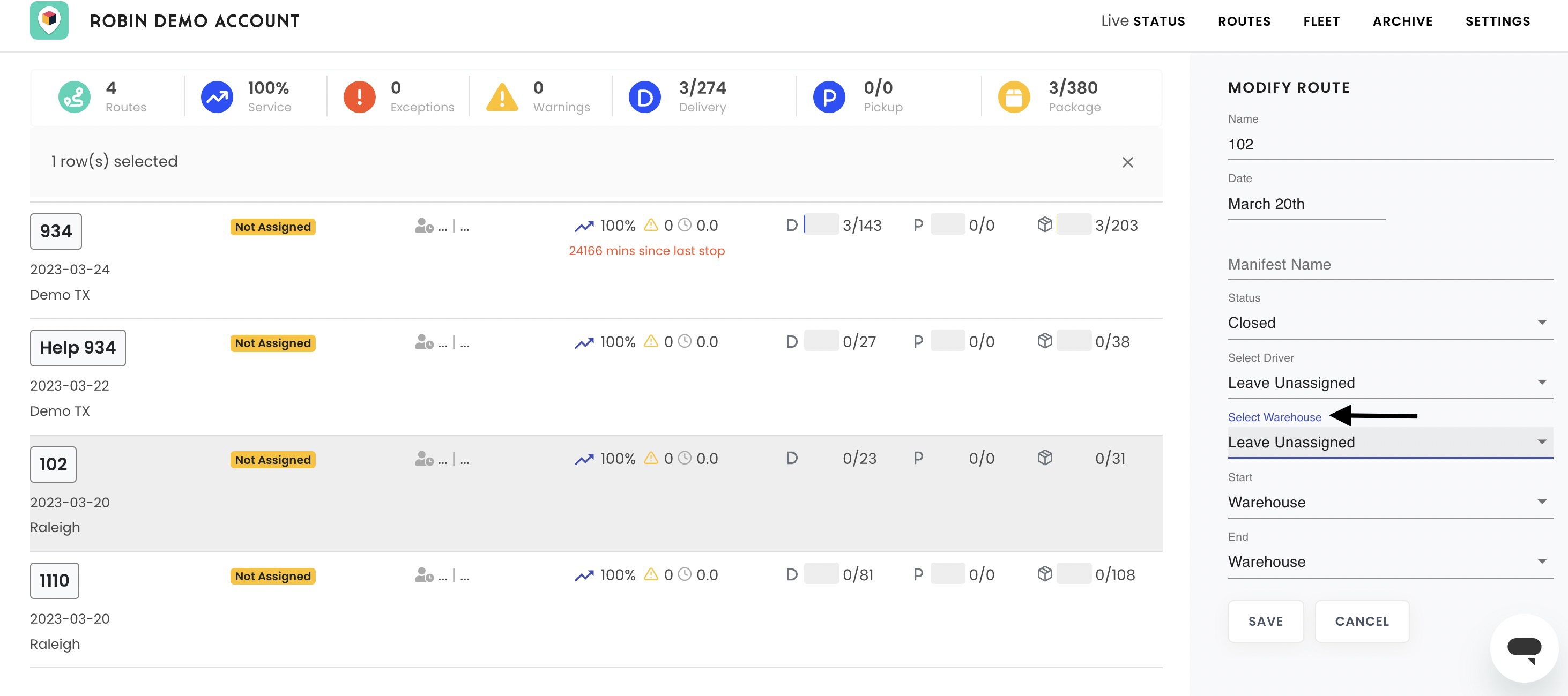Click the yellow Package box icon
1568x696 pixels.
click(x=1014, y=98)
